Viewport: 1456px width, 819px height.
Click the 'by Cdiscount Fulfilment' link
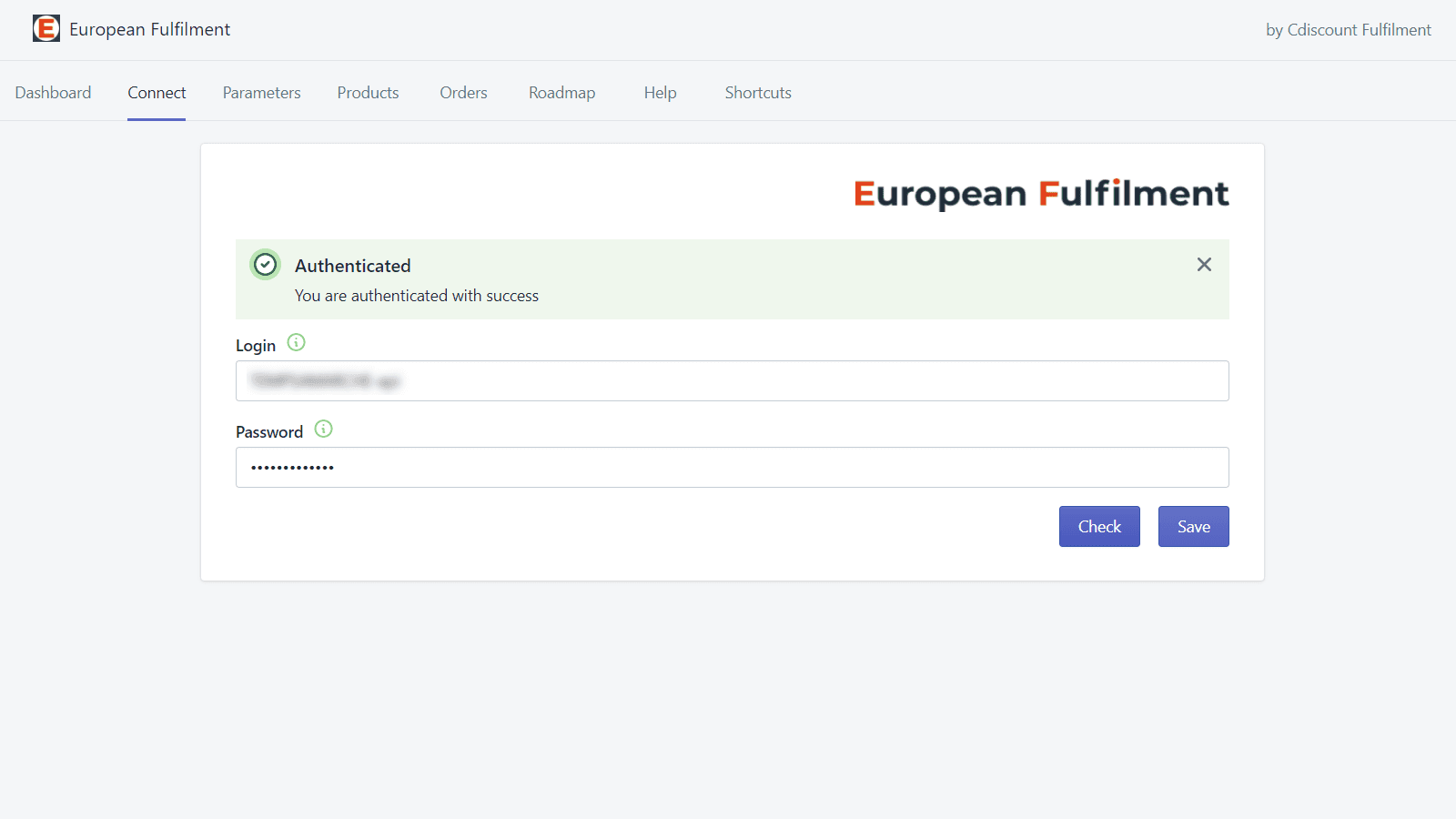(1348, 29)
